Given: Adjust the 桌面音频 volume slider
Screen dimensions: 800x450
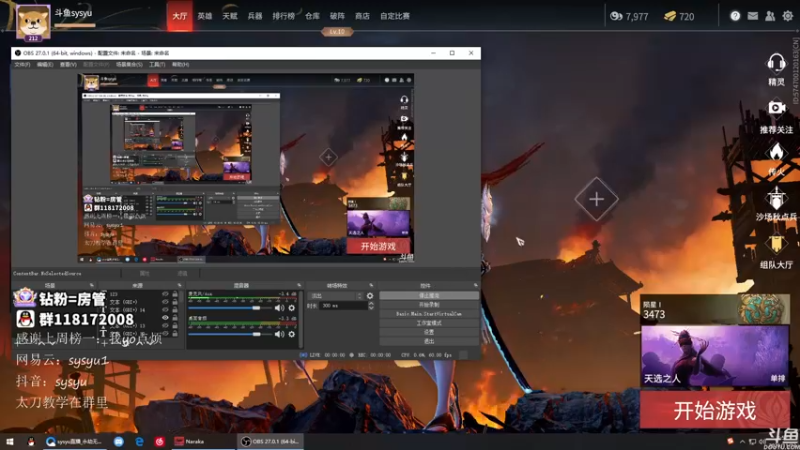Looking at the screenshot, I should [x=230, y=334].
